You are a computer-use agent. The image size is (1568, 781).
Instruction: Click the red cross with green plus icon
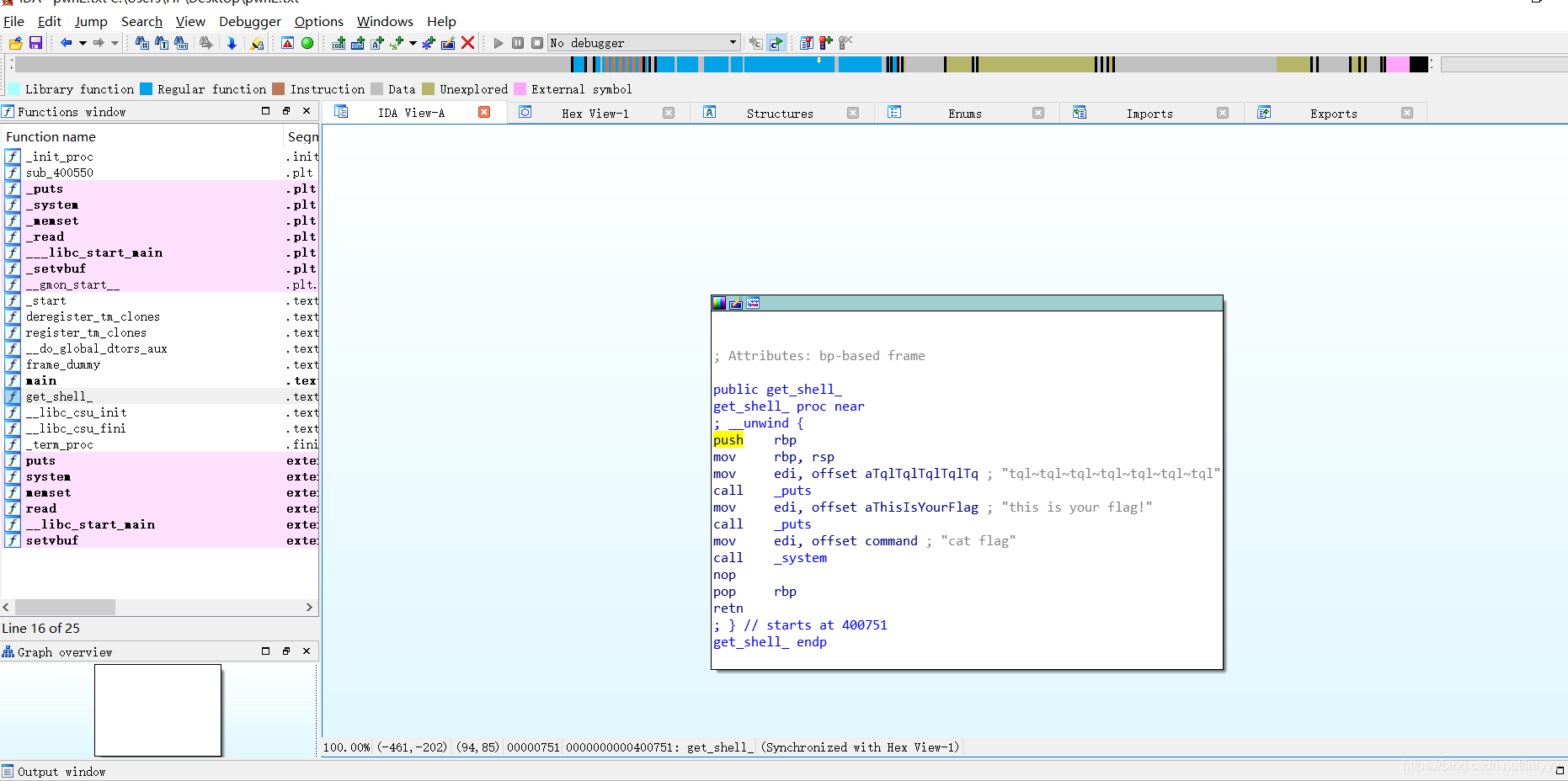pyautogui.click(x=826, y=43)
